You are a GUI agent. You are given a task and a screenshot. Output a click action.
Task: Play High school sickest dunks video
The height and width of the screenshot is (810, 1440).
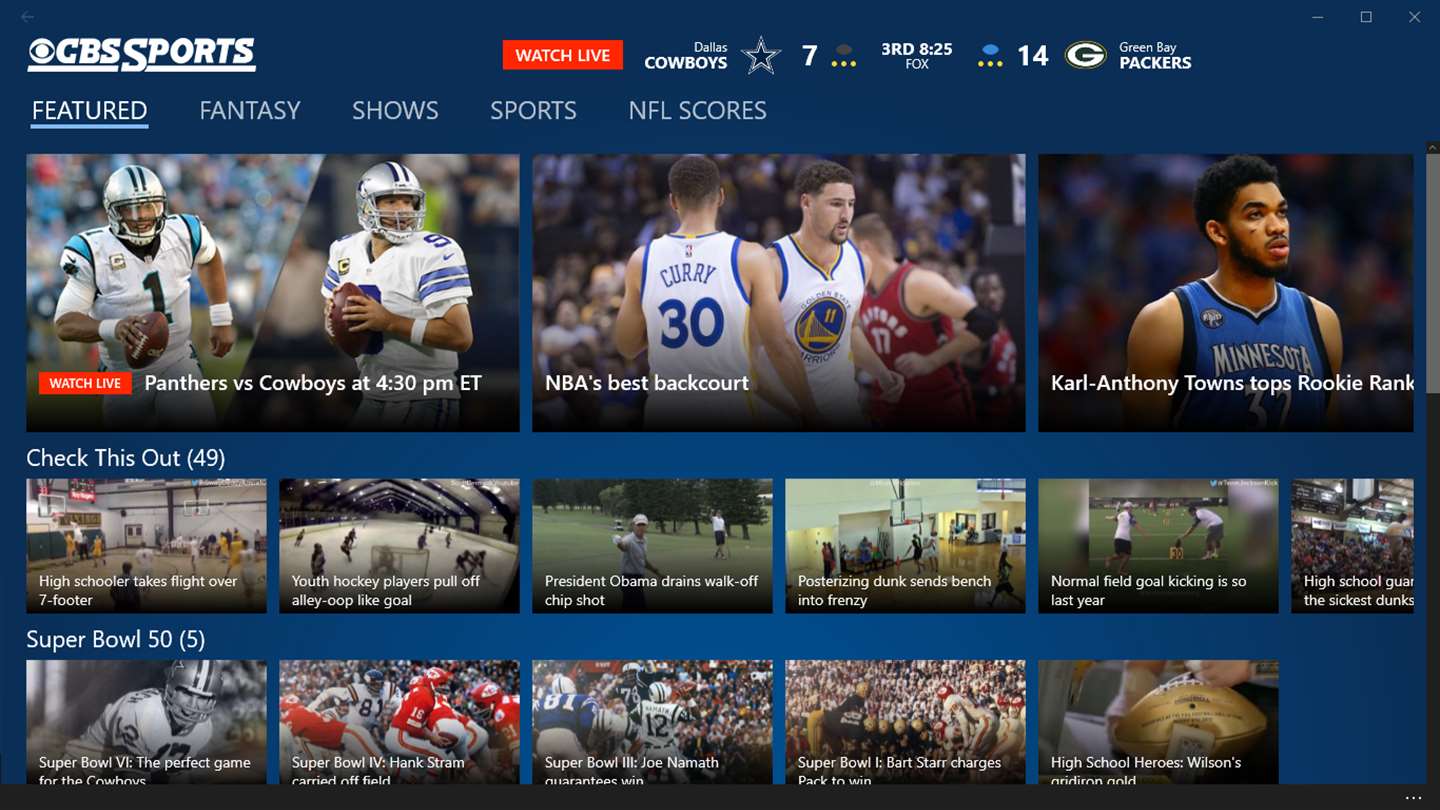coord(1352,546)
